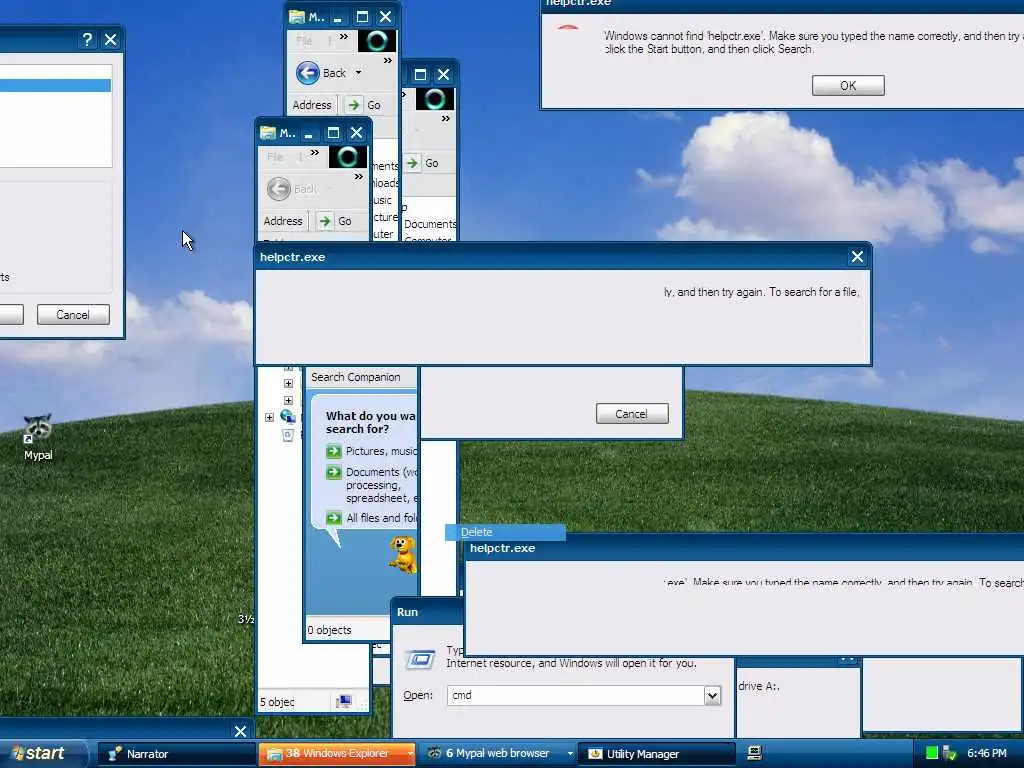Open the Start menu
Image resolution: width=1024 pixels, height=768 pixels.
coord(44,753)
